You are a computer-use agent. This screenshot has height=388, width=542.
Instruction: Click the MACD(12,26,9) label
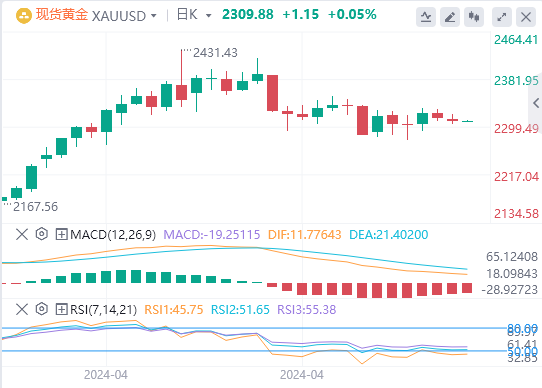tap(113, 235)
